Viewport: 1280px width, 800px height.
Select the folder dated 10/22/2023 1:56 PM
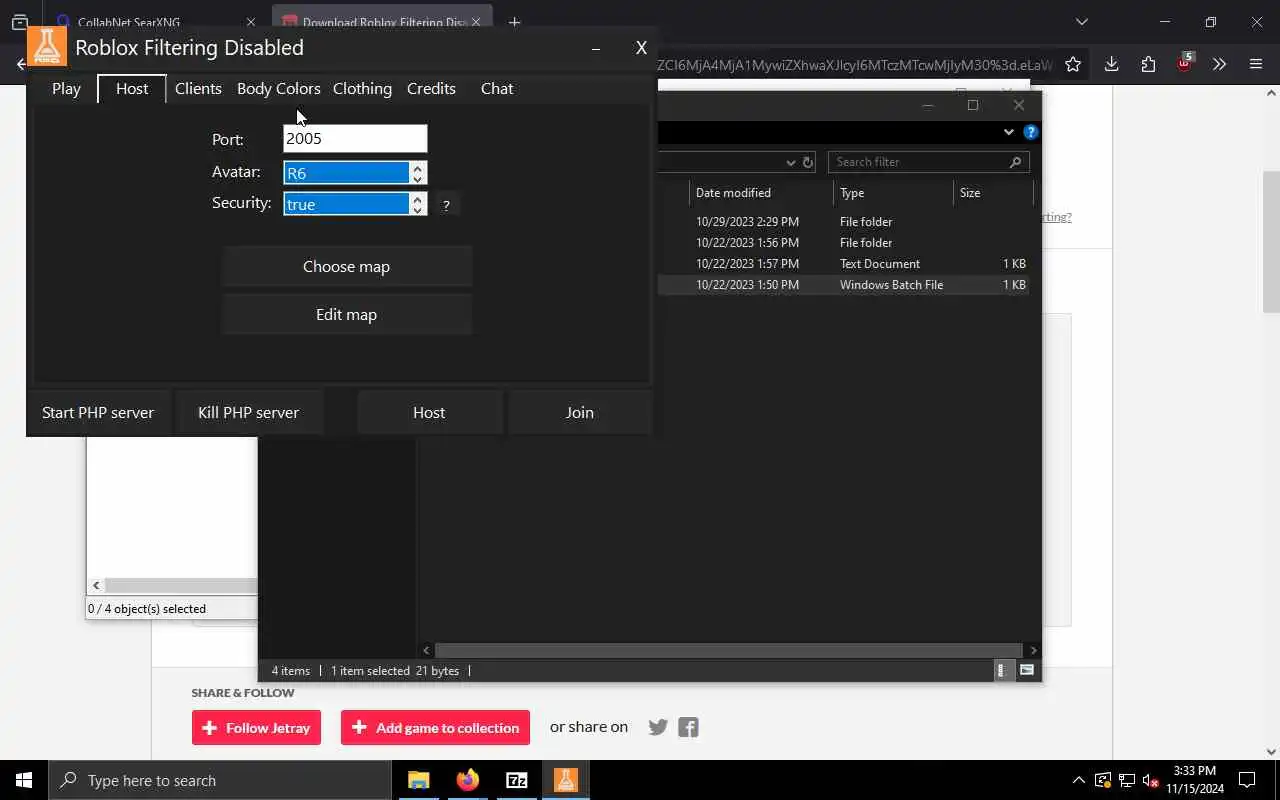point(844,243)
